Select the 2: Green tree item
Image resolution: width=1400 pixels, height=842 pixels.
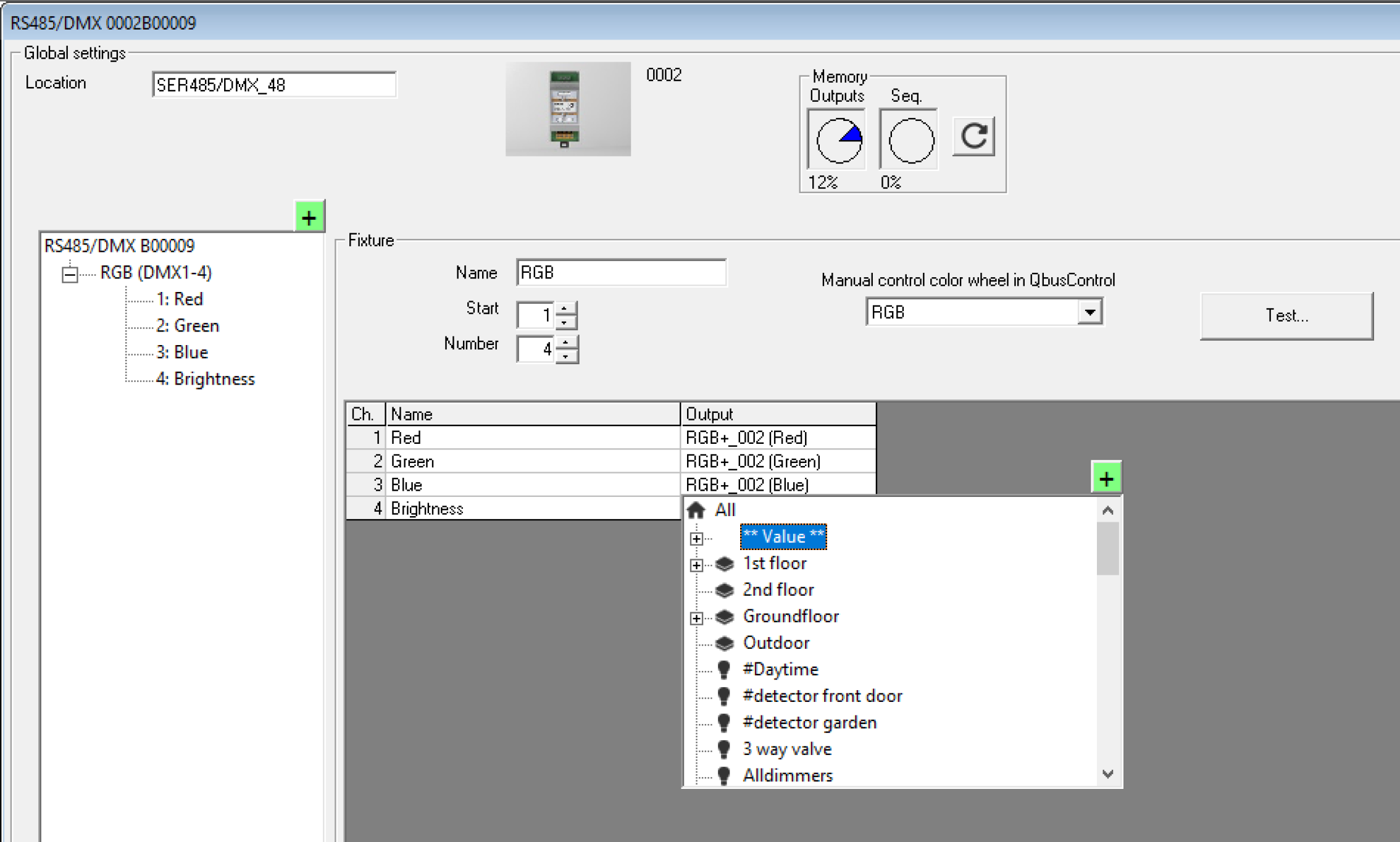coord(188,325)
